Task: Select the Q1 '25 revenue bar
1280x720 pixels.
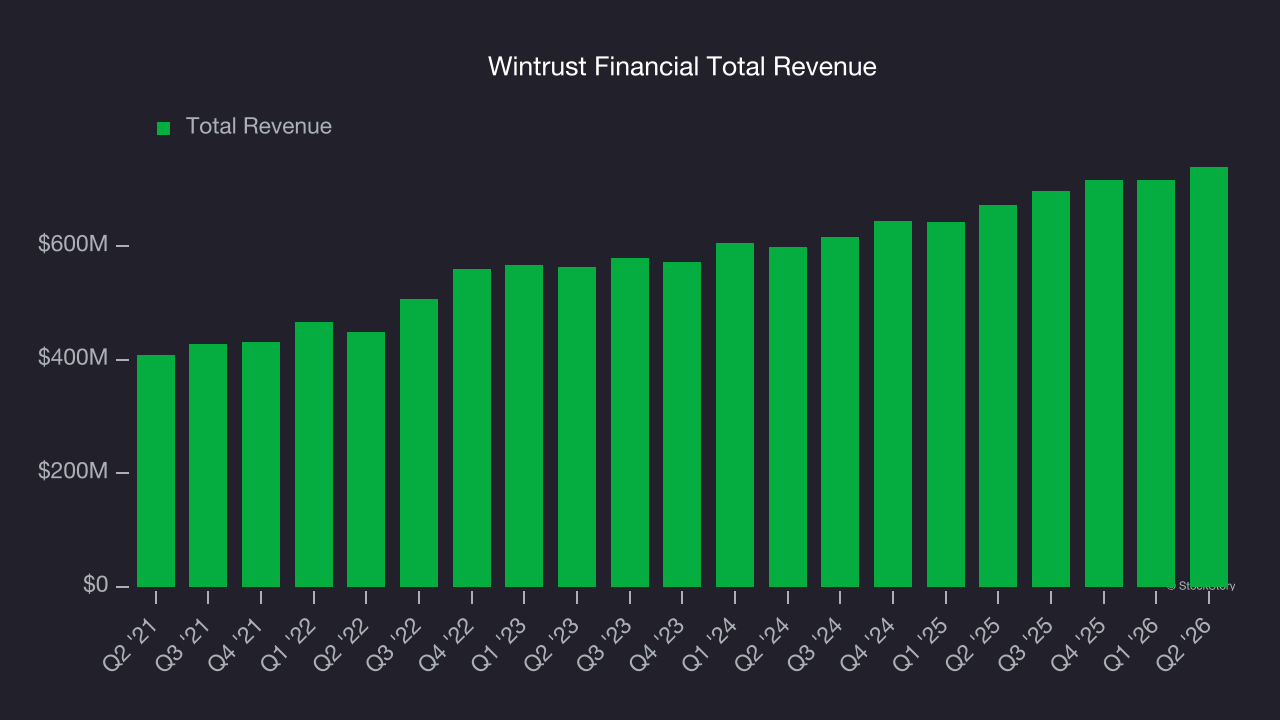Action: pos(946,404)
